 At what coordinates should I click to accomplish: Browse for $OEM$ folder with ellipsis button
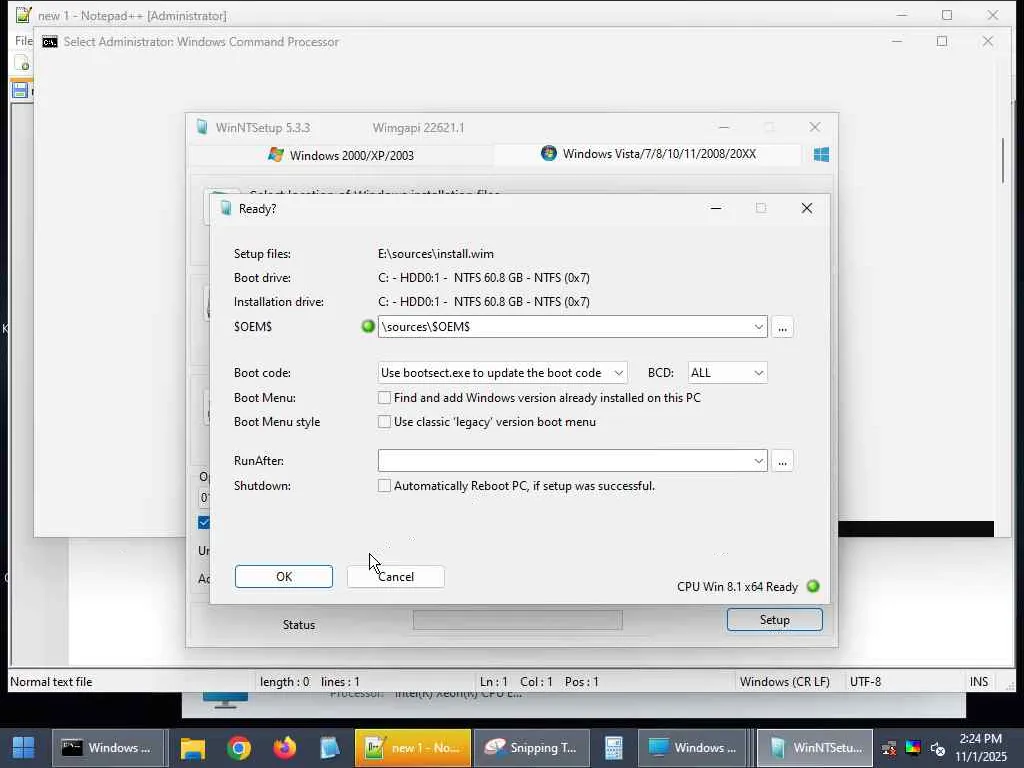click(x=782, y=327)
